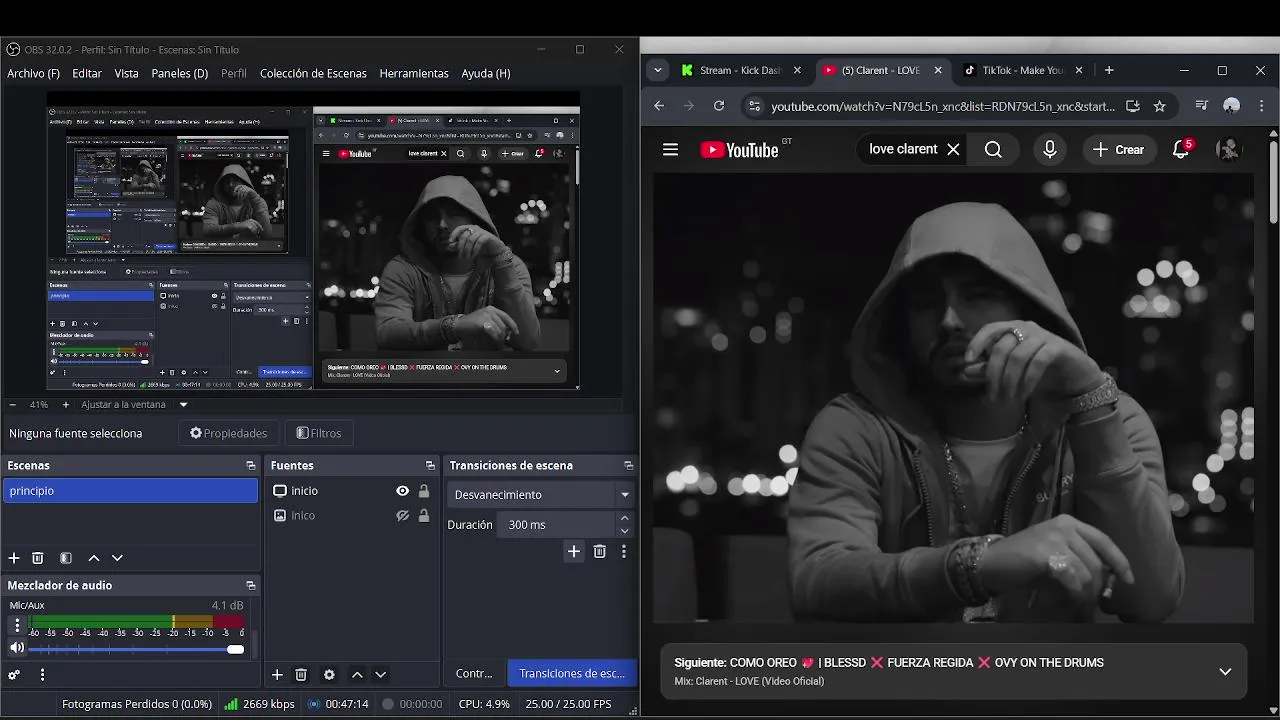This screenshot has width=1280, height=720.
Task: Open scene filters icon in Escenas toolbar
Action: coord(66,558)
